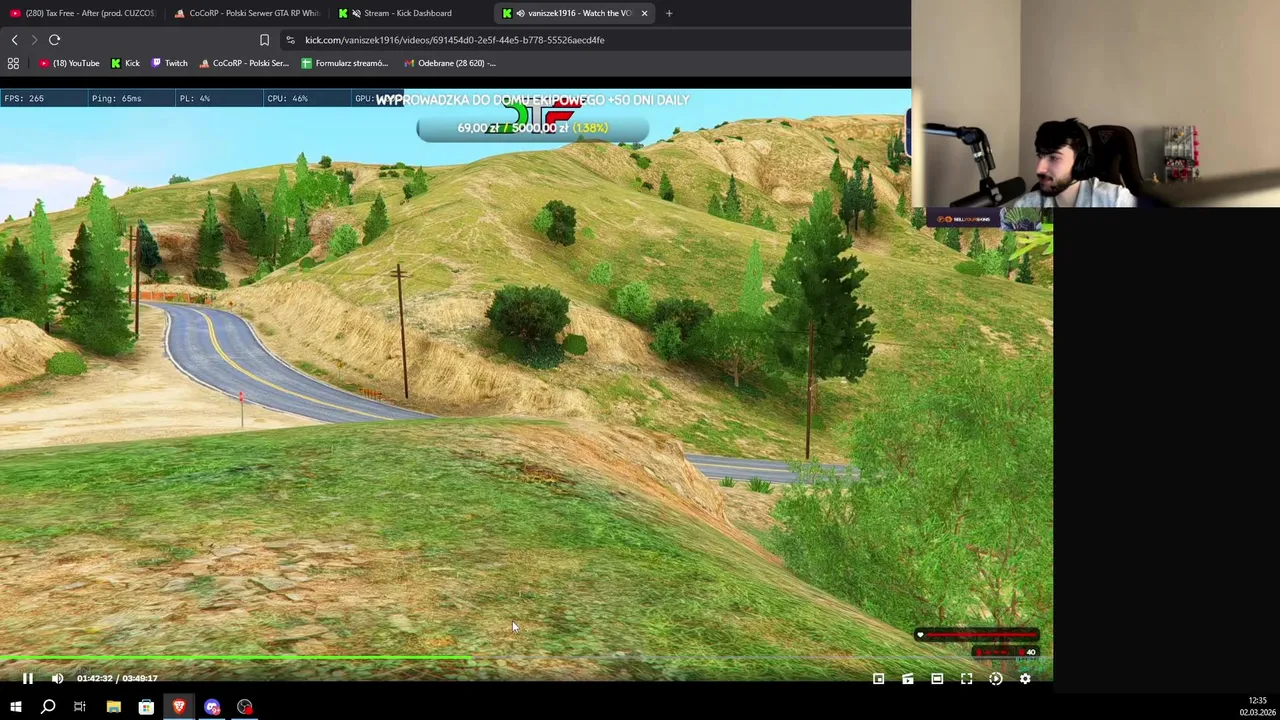This screenshot has height=720, width=1280.
Task: Open Twitch bookmark
Action: point(169,63)
